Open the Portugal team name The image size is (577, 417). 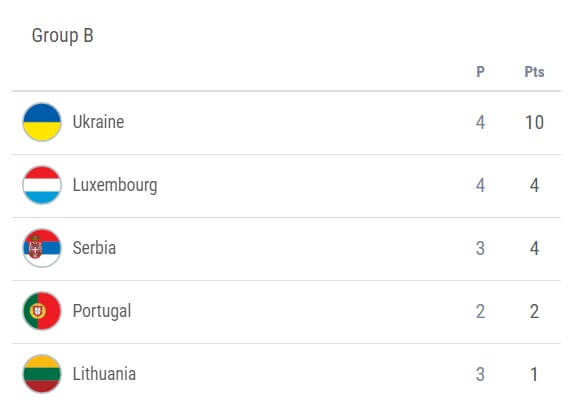(102, 311)
